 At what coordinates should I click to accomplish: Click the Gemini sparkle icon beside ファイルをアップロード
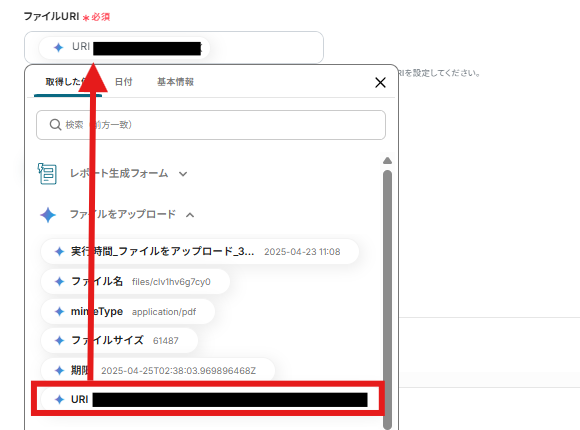(x=48, y=215)
